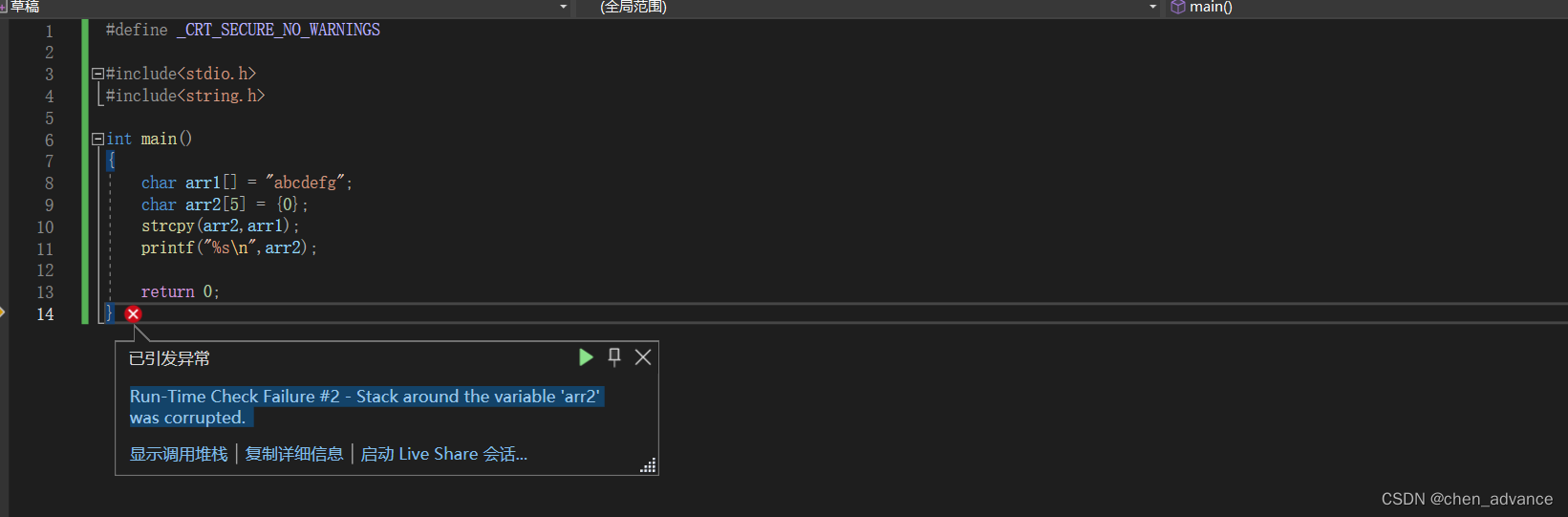Click the red exception error icon
Image resolution: width=1568 pixels, height=517 pixels.
(133, 314)
